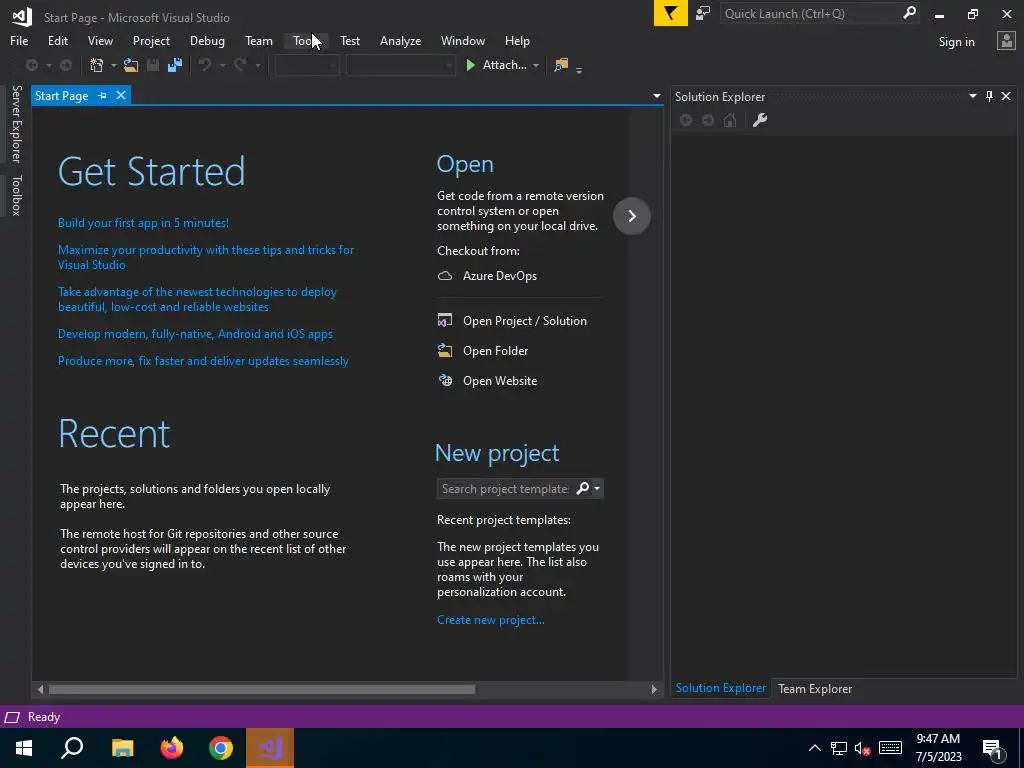This screenshot has width=1024, height=768.
Task: Switch to the Team Explorer tab
Action: (x=814, y=688)
